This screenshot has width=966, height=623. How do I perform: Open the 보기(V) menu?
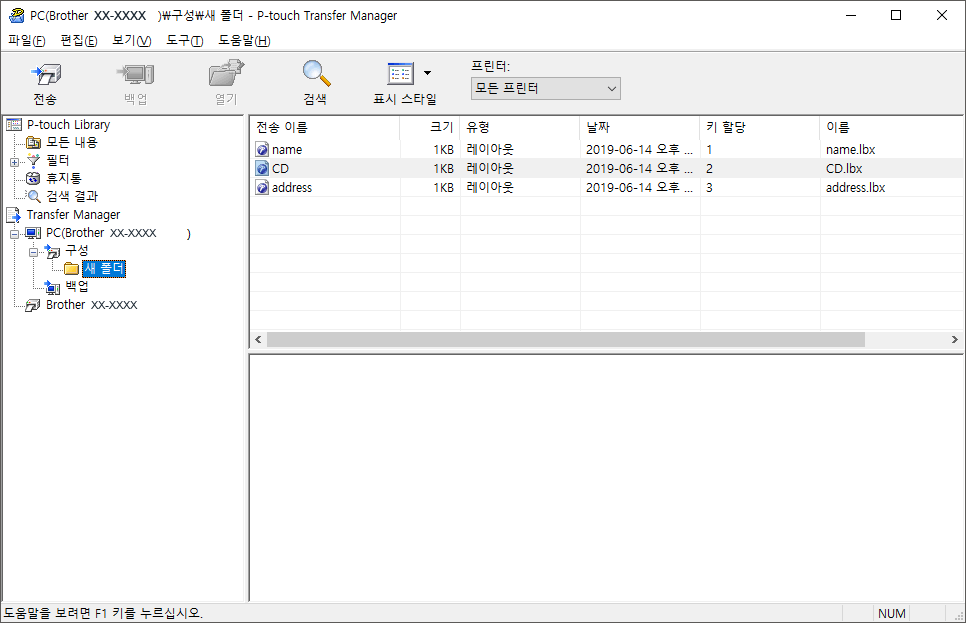[x=132, y=41]
